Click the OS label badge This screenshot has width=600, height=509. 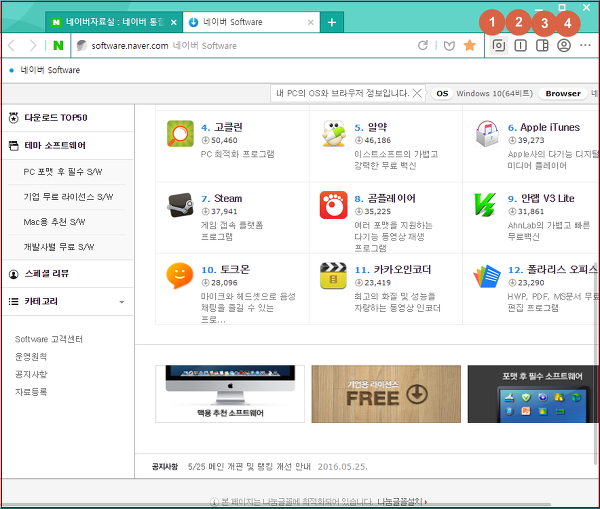[442, 93]
